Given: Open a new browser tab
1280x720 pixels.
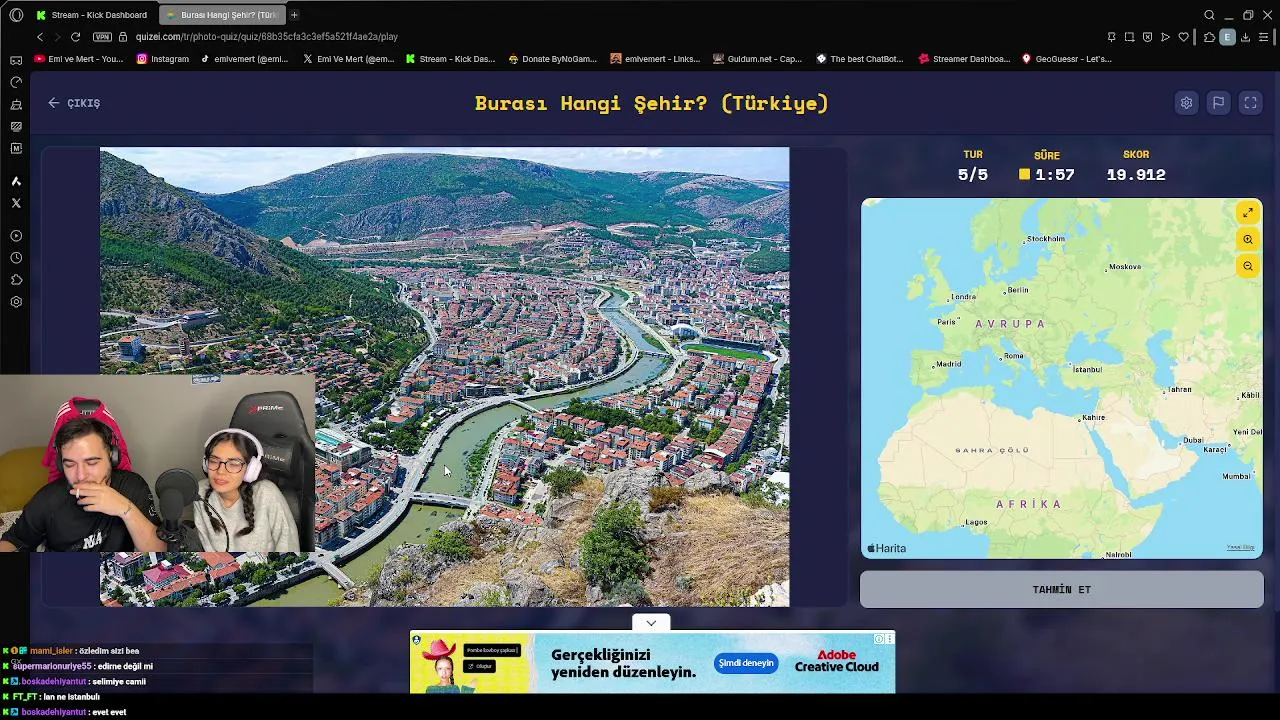Looking at the screenshot, I should (294, 15).
